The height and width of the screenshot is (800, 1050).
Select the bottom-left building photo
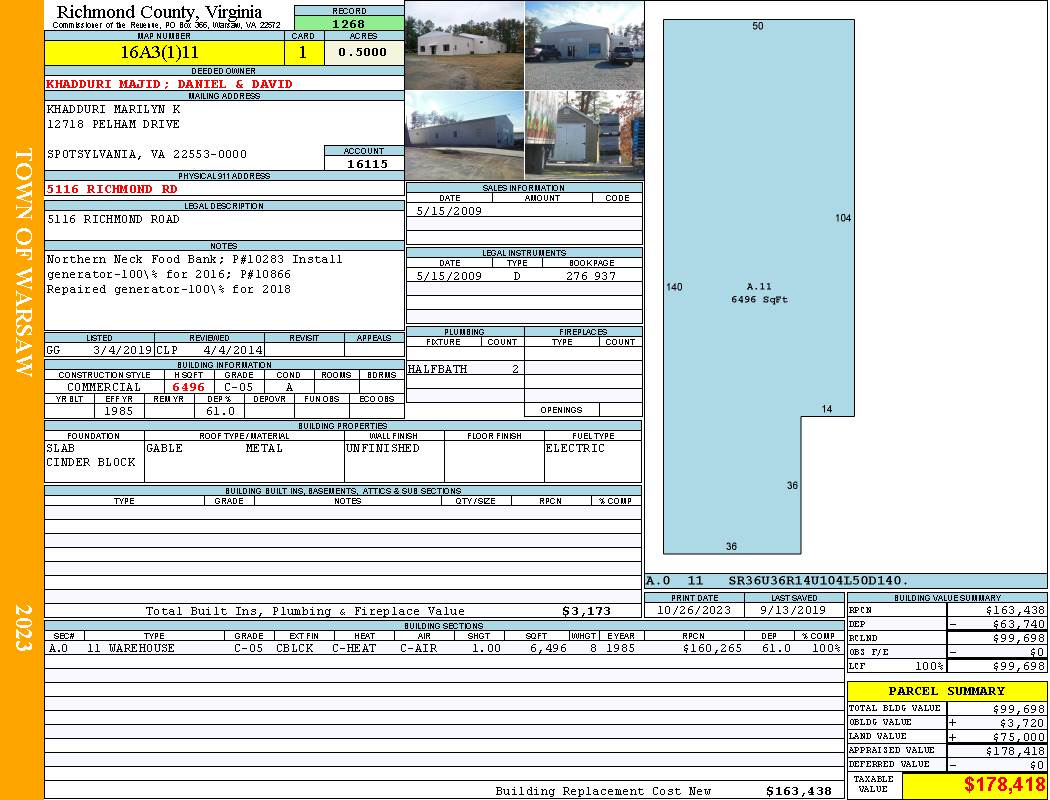click(x=464, y=135)
